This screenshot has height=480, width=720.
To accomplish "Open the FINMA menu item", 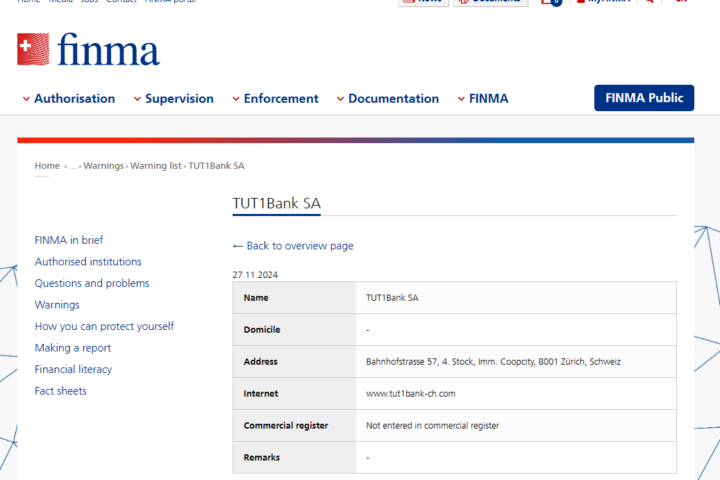I will tap(489, 98).
